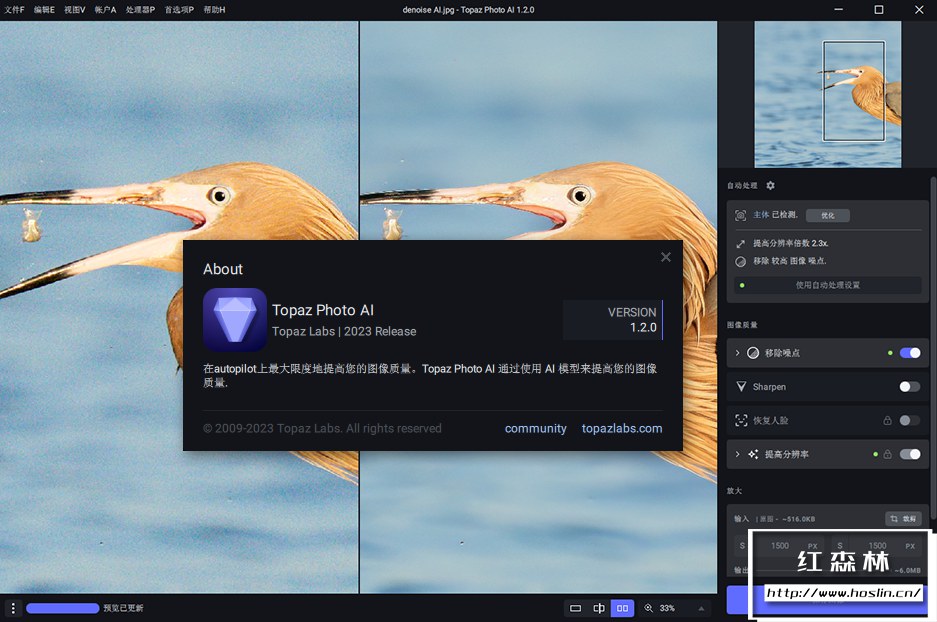Toggle the 恢复人脸 switch
The height and width of the screenshot is (622, 937).
tap(910, 421)
